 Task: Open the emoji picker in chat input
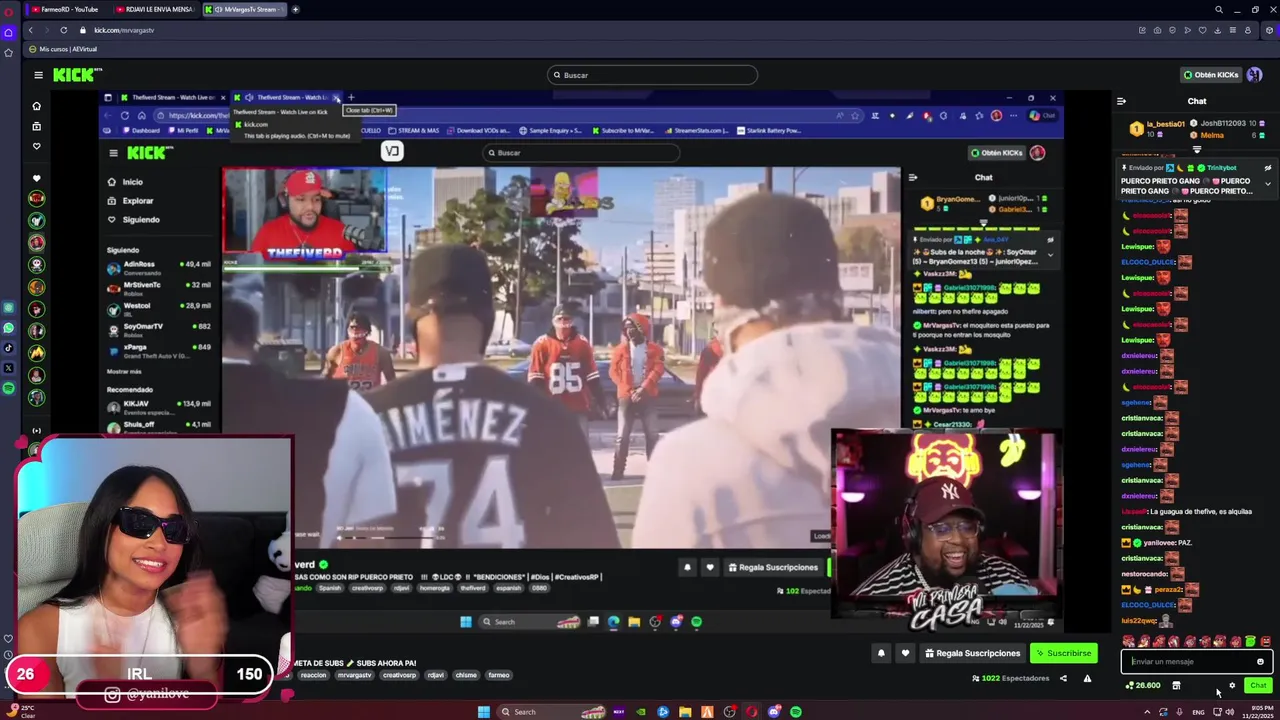click(1260, 661)
